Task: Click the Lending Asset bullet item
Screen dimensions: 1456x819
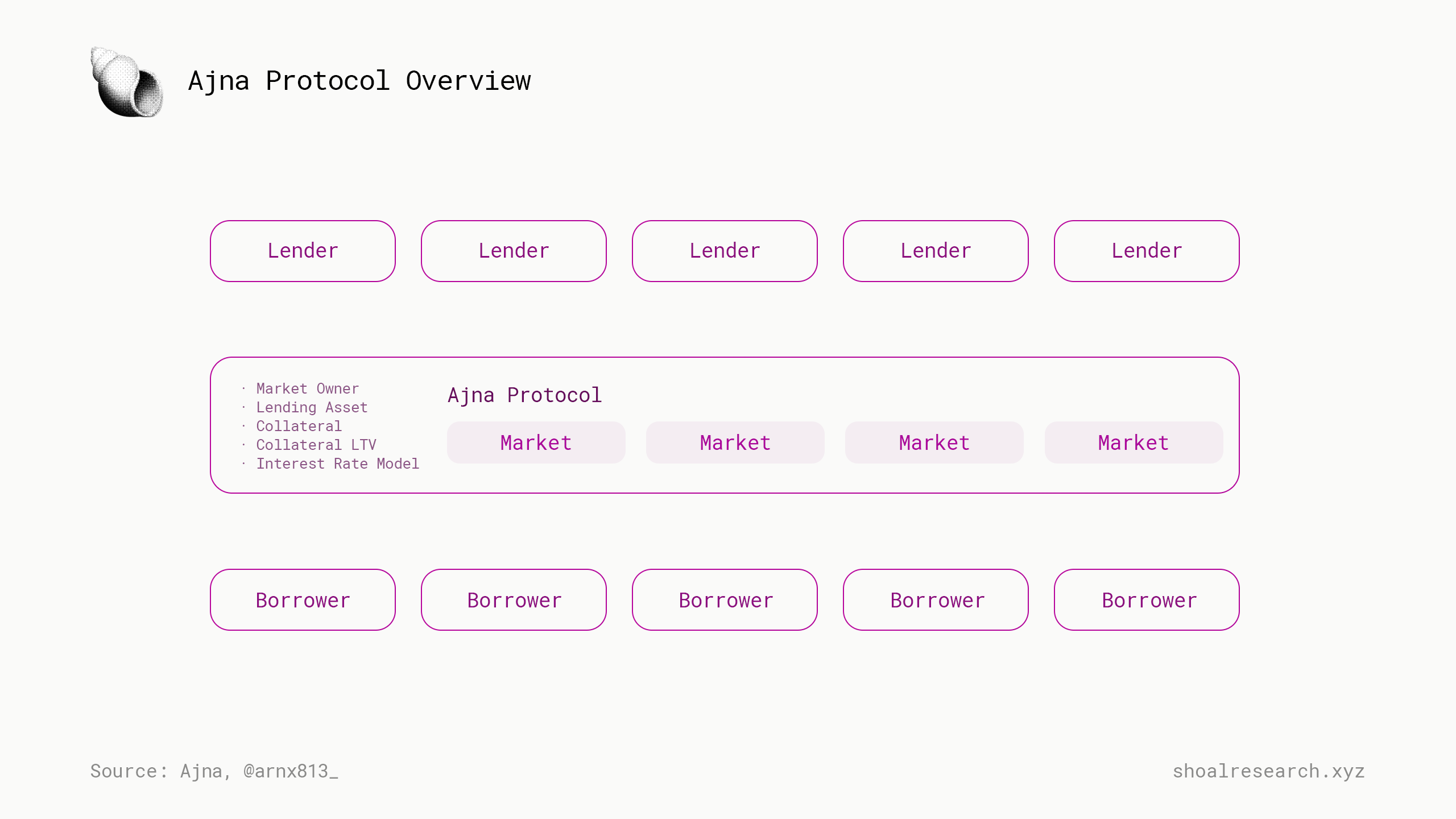Action: (312, 407)
